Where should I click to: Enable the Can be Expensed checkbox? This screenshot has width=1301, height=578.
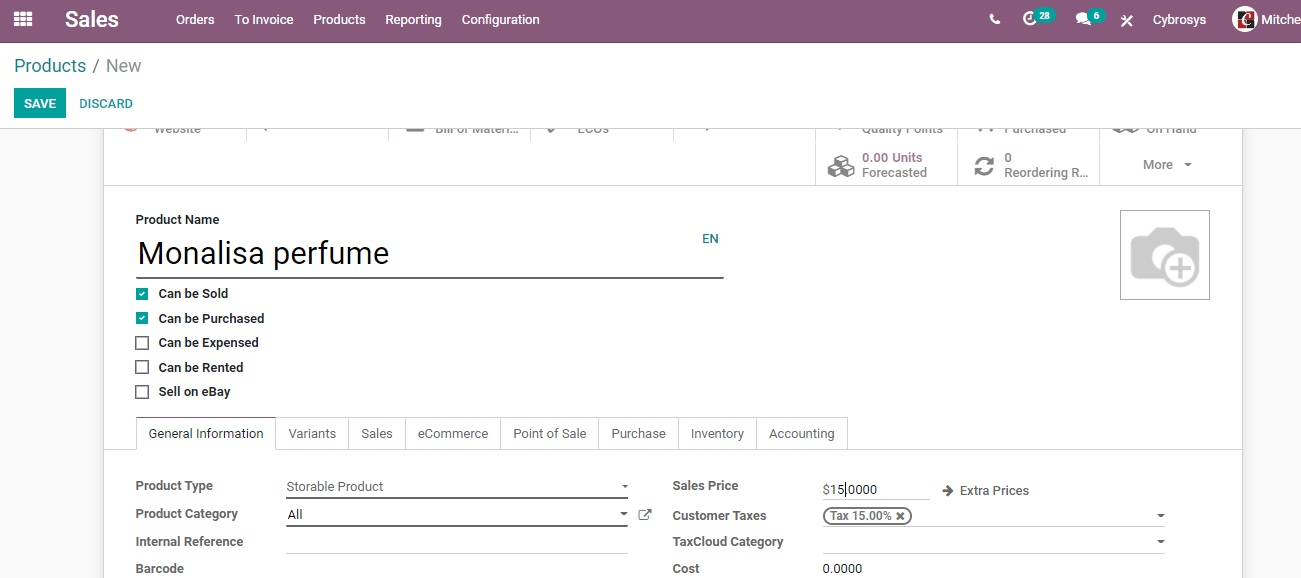[142, 343]
